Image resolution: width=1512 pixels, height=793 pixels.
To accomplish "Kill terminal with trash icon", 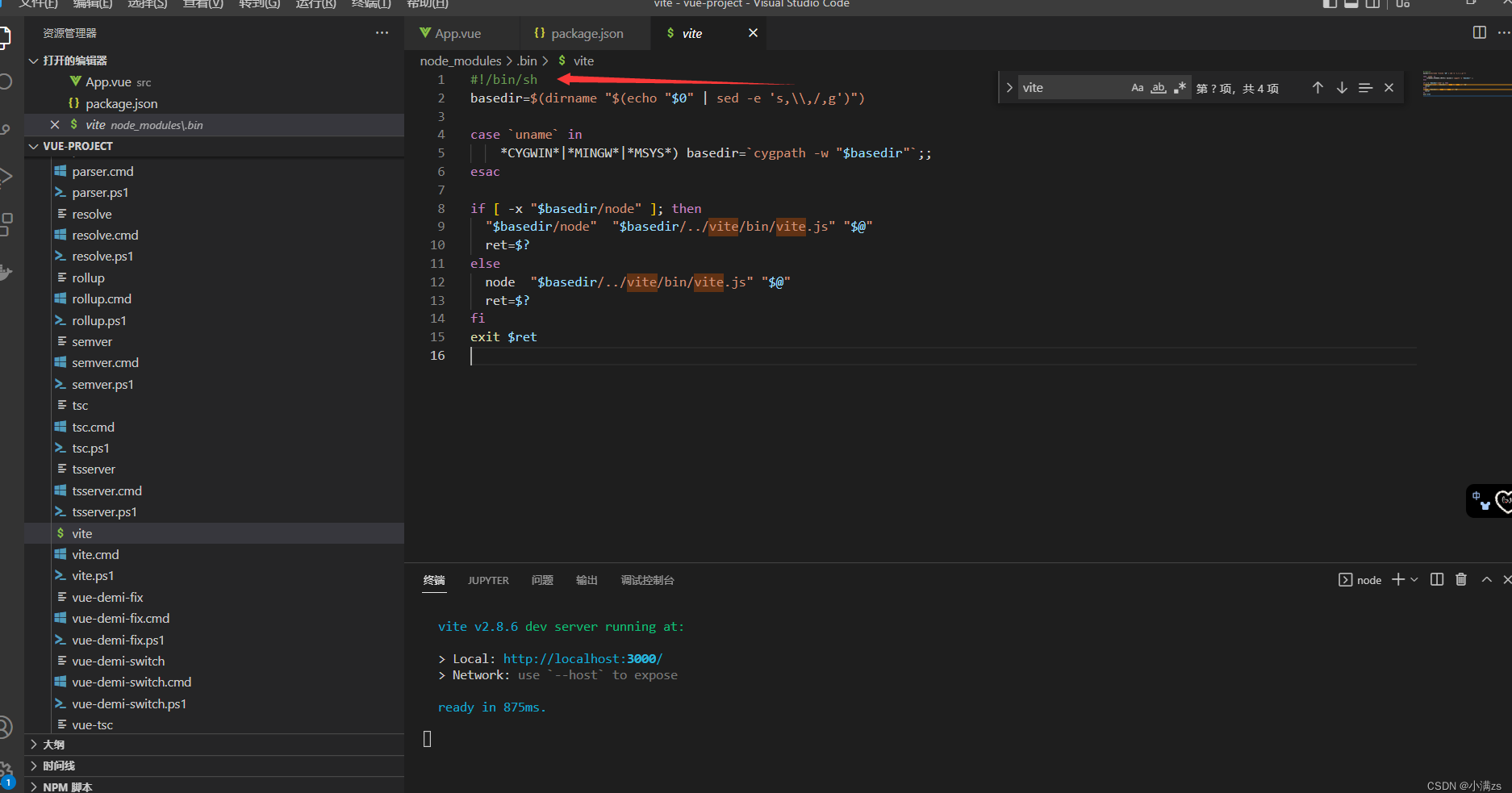I will tap(1460, 579).
